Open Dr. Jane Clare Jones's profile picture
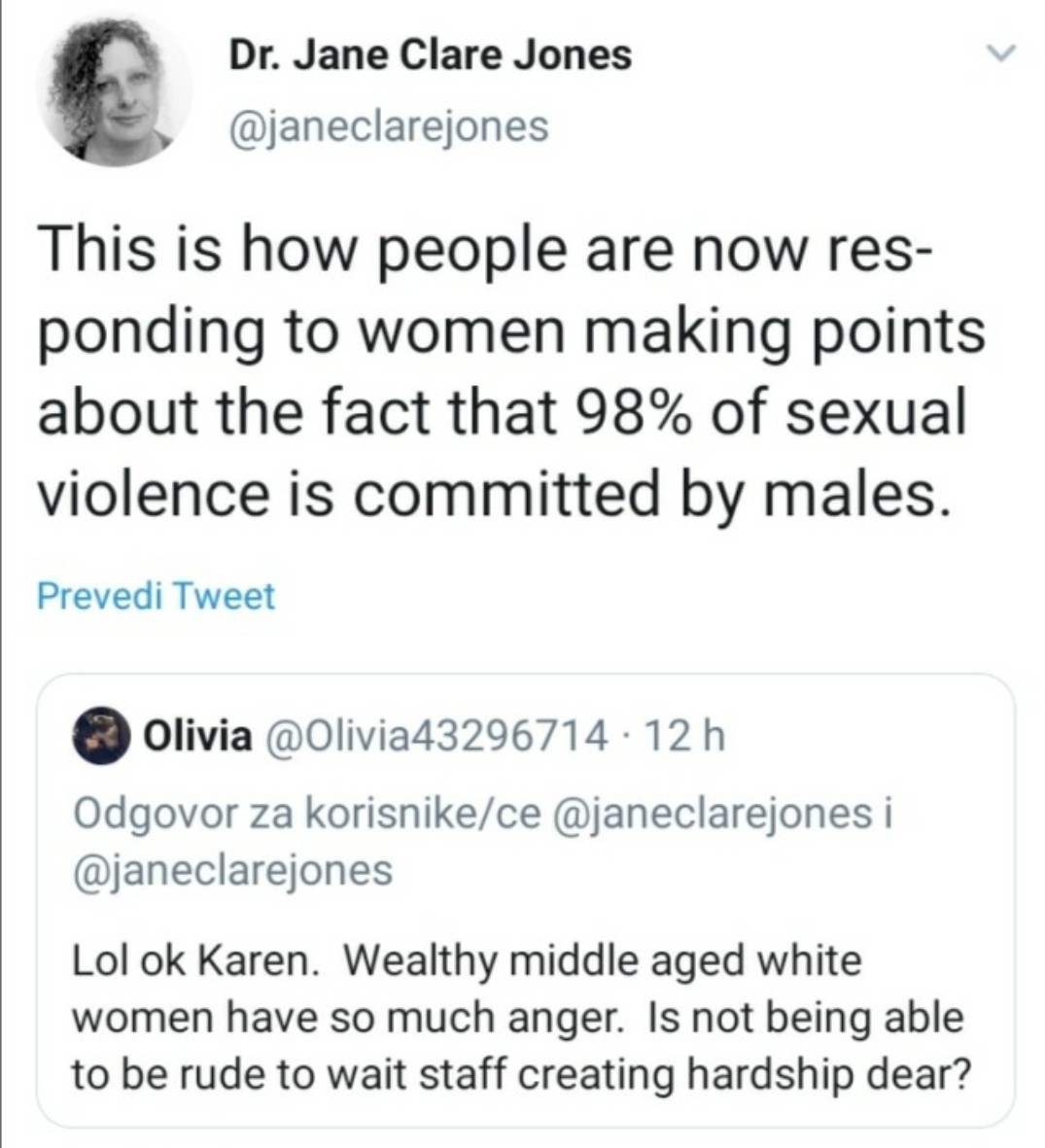1045x1148 pixels. pos(114,88)
